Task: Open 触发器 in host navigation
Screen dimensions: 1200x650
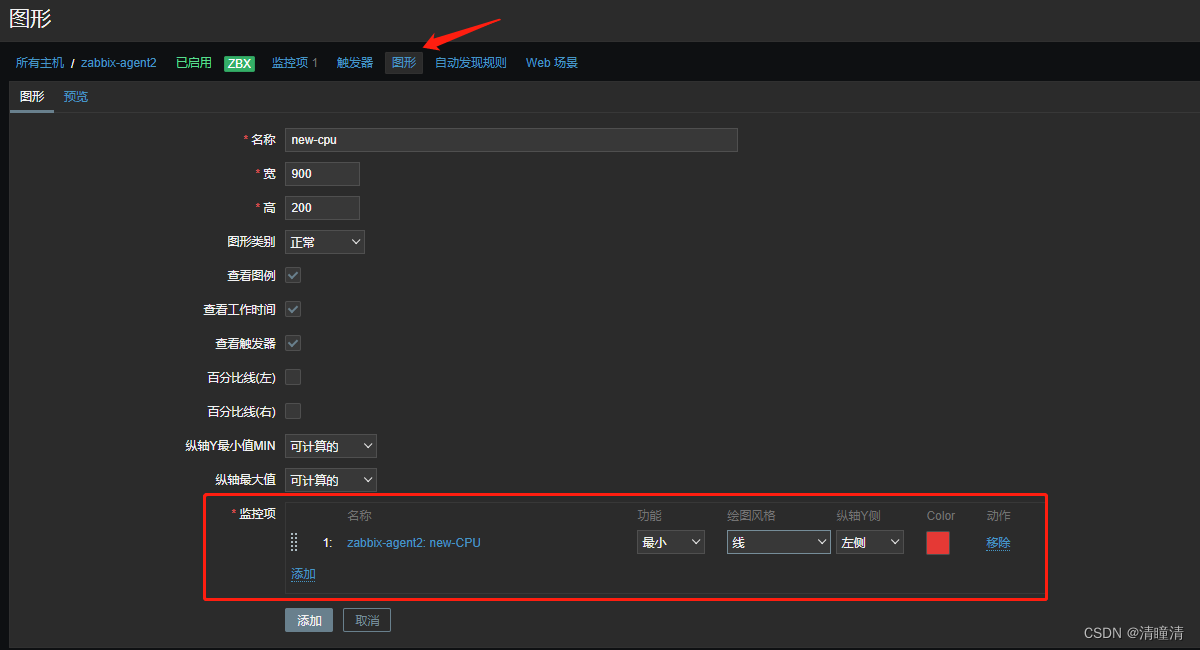Action: click(x=355, y=63)
